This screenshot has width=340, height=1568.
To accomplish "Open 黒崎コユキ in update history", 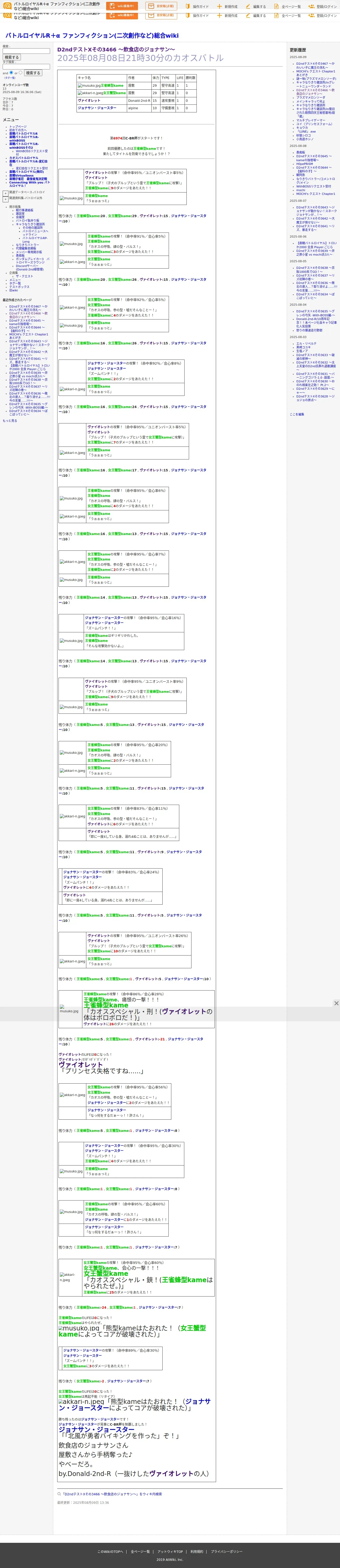I will pos(303,348).
